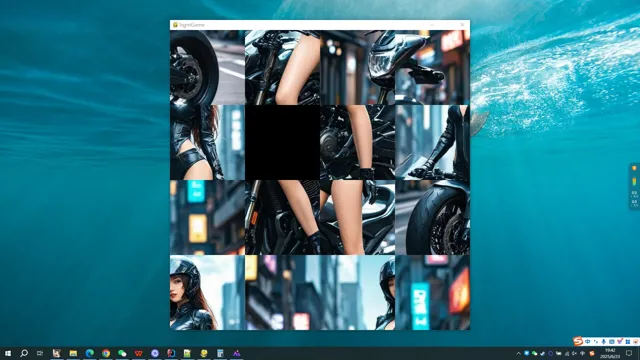The height and width of the screenshot is (360, 640).
Task: Open WeChat from the taskbar
Action: point(122,353)
